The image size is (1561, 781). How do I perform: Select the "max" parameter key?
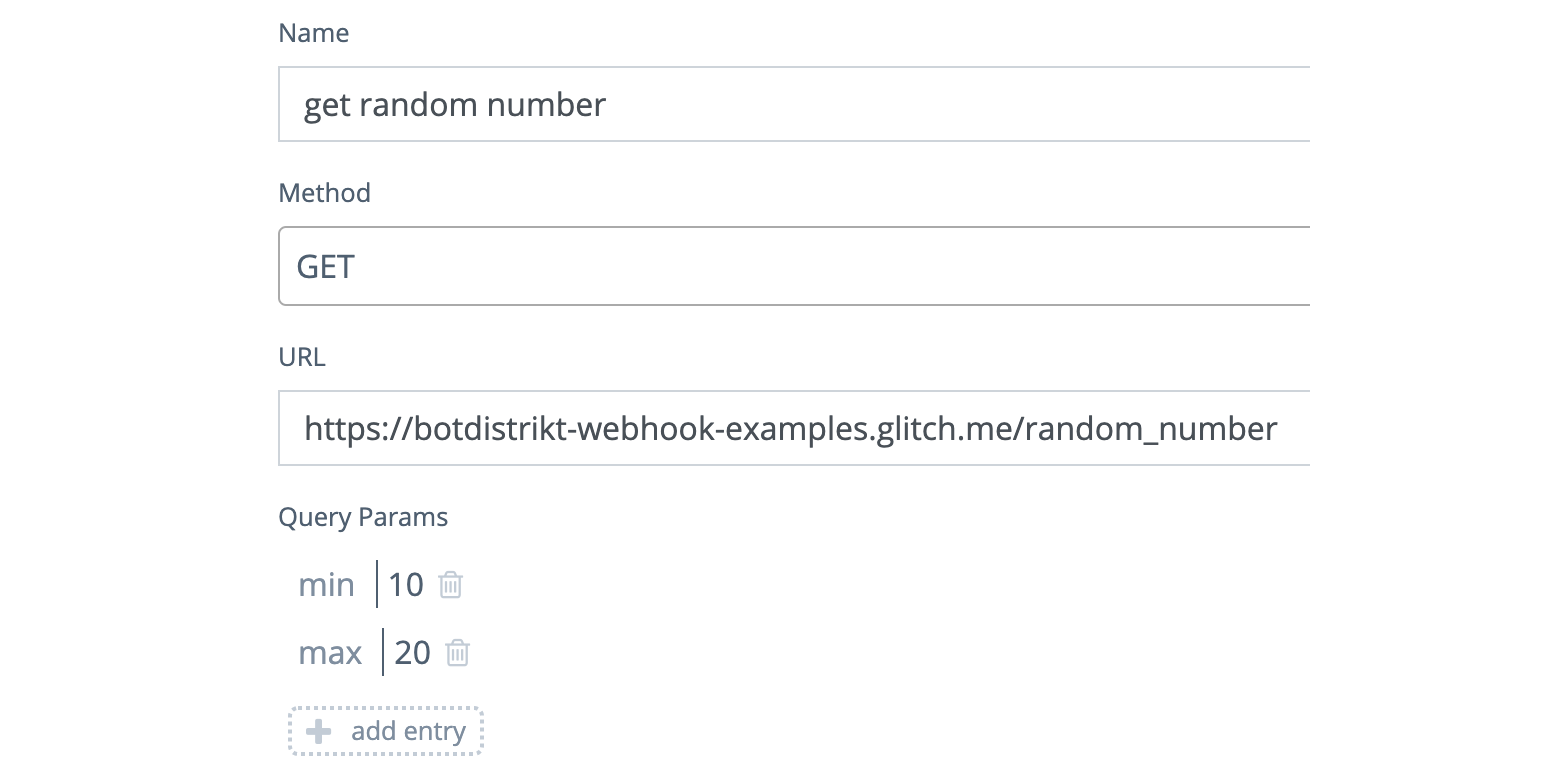tap(330, 653)
